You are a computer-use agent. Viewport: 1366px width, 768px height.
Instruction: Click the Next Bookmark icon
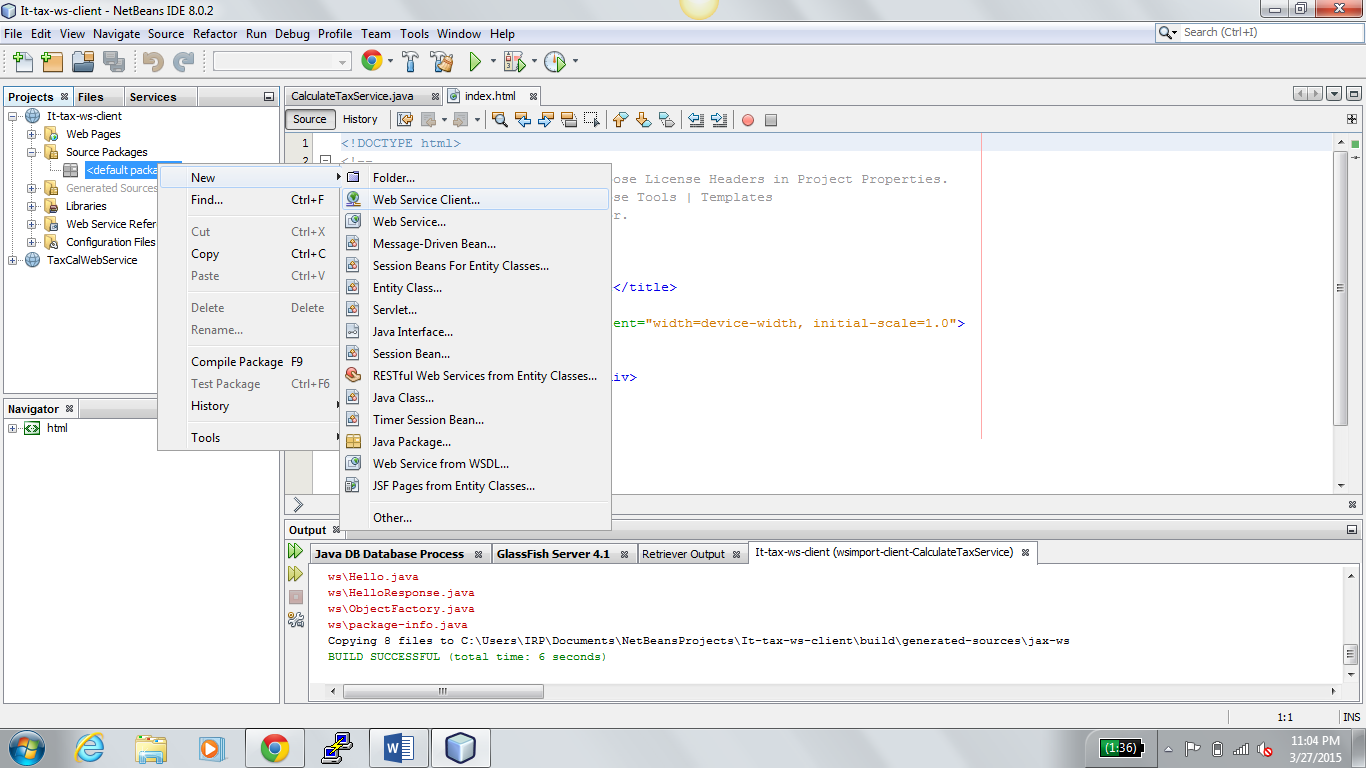tap(643, 120)
